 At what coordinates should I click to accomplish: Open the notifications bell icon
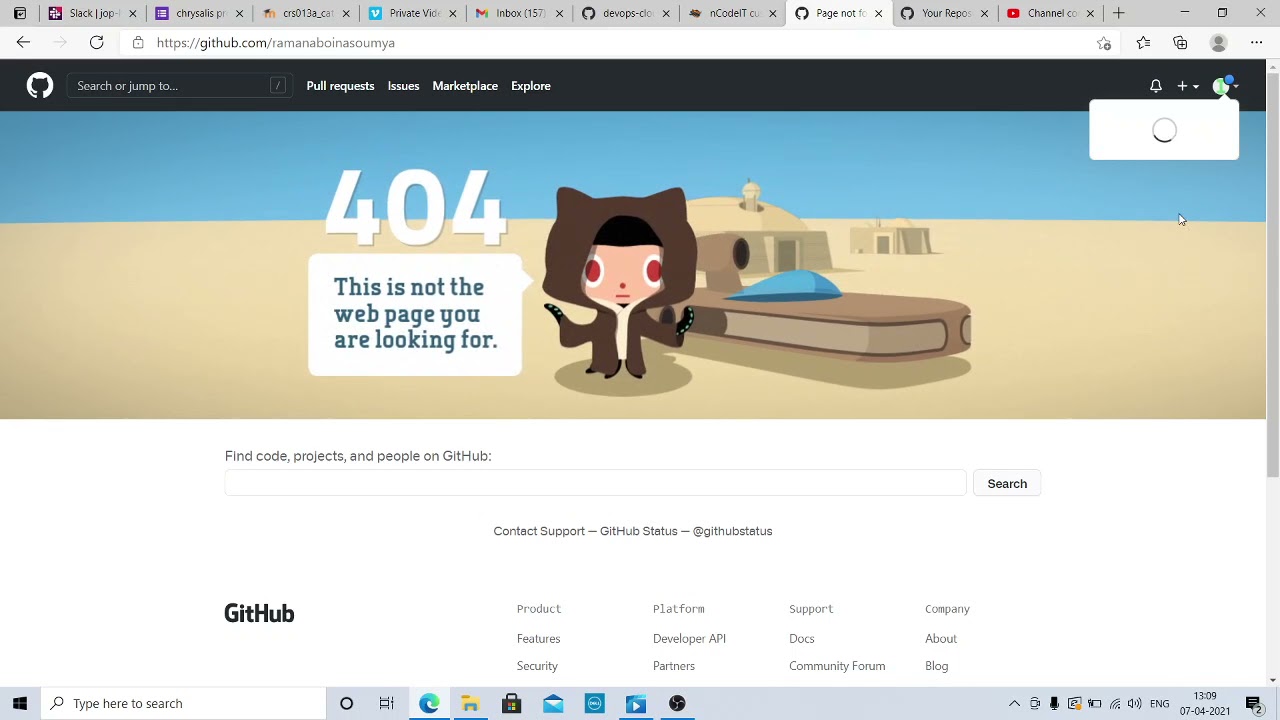click(1156, 86)
